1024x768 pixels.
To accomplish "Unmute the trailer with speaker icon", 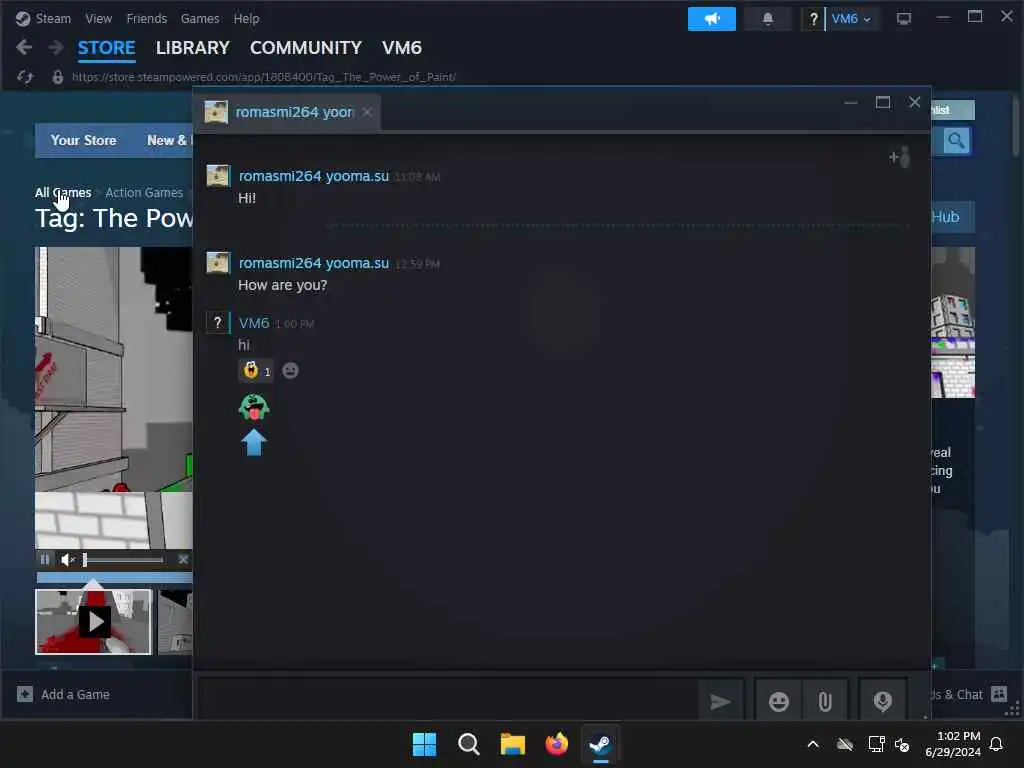I will (x=68, y=560).
